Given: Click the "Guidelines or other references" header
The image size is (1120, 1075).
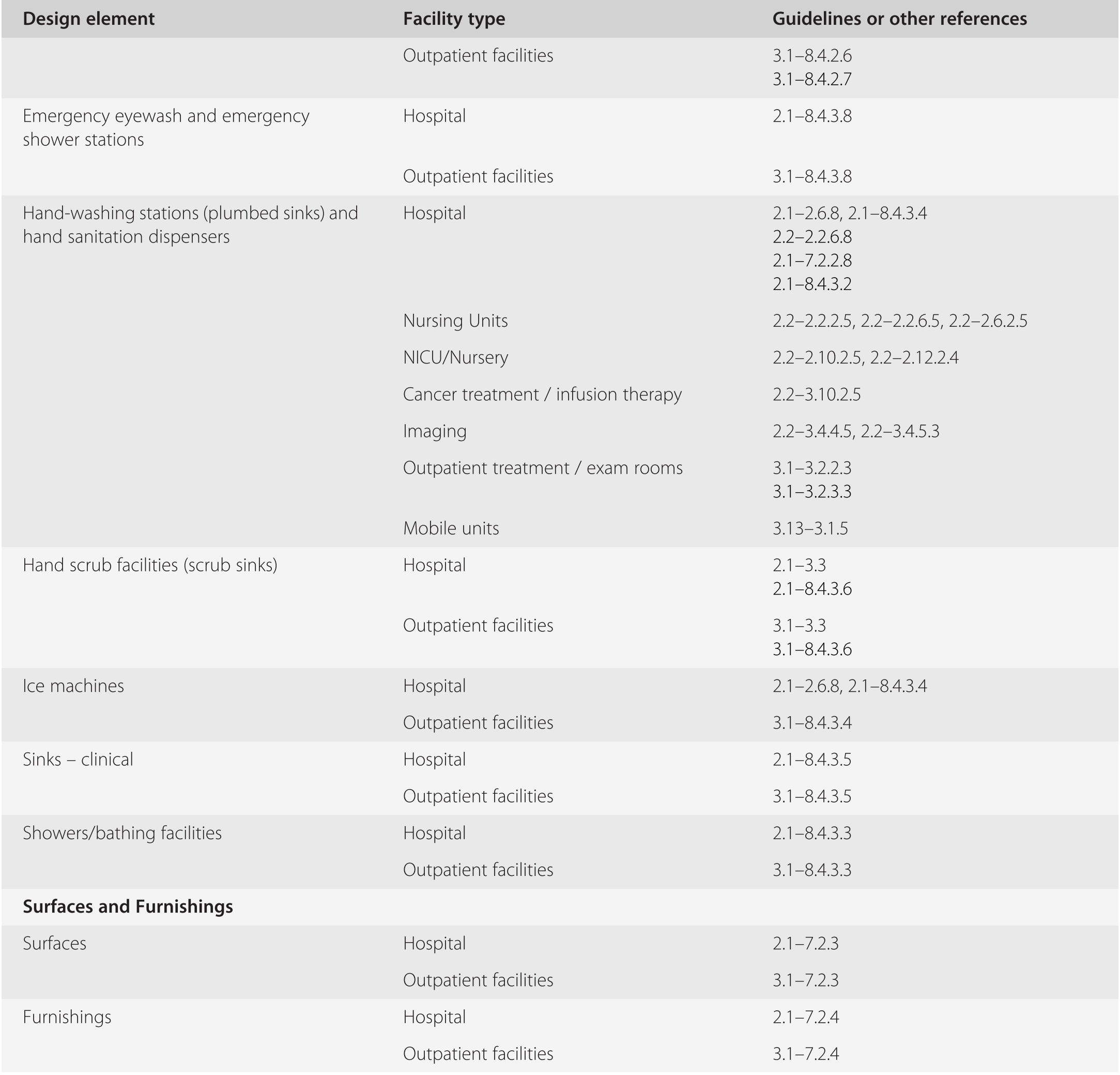Looking at the screenshot, I should pos(899,19).
